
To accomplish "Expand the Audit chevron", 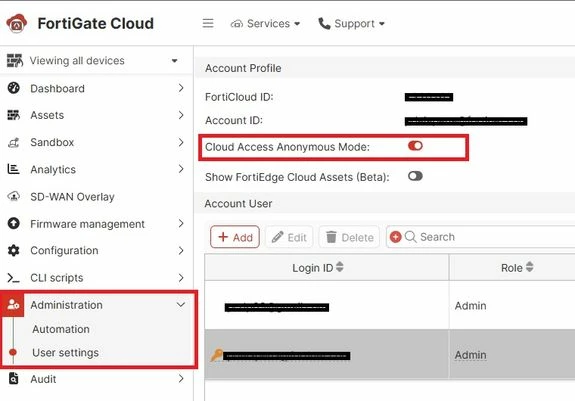I will point(181,378).
